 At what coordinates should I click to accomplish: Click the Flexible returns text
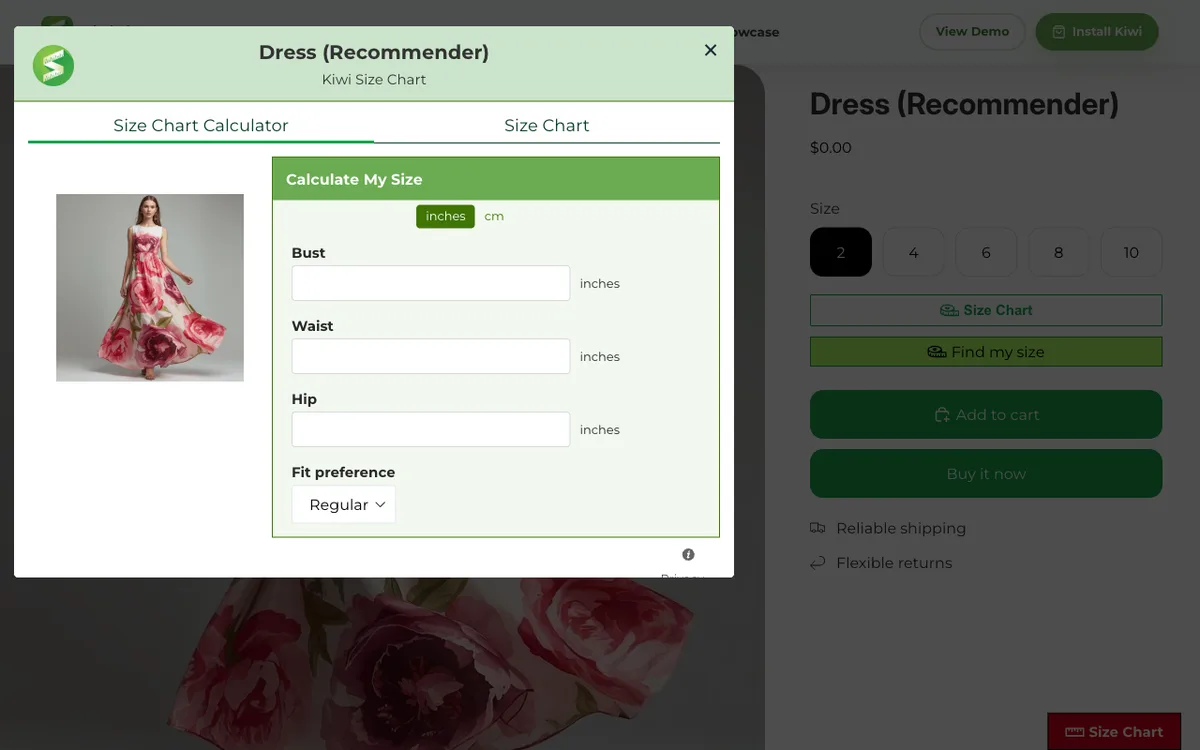pos(894,563)
